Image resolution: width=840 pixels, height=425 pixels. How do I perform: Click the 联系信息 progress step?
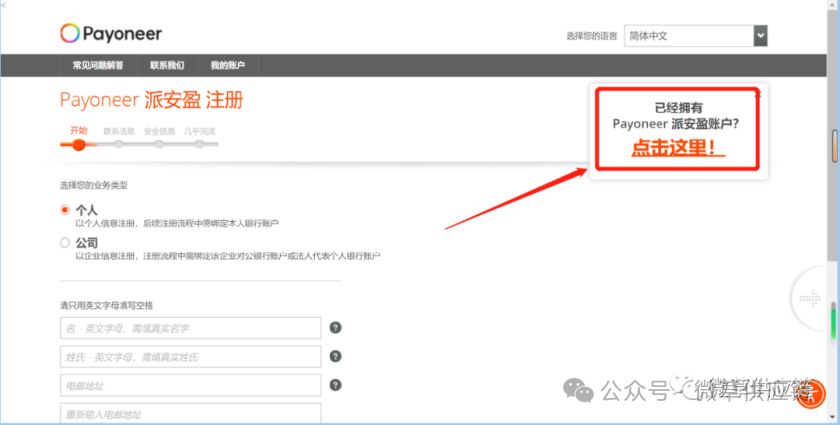pos(119,144)
